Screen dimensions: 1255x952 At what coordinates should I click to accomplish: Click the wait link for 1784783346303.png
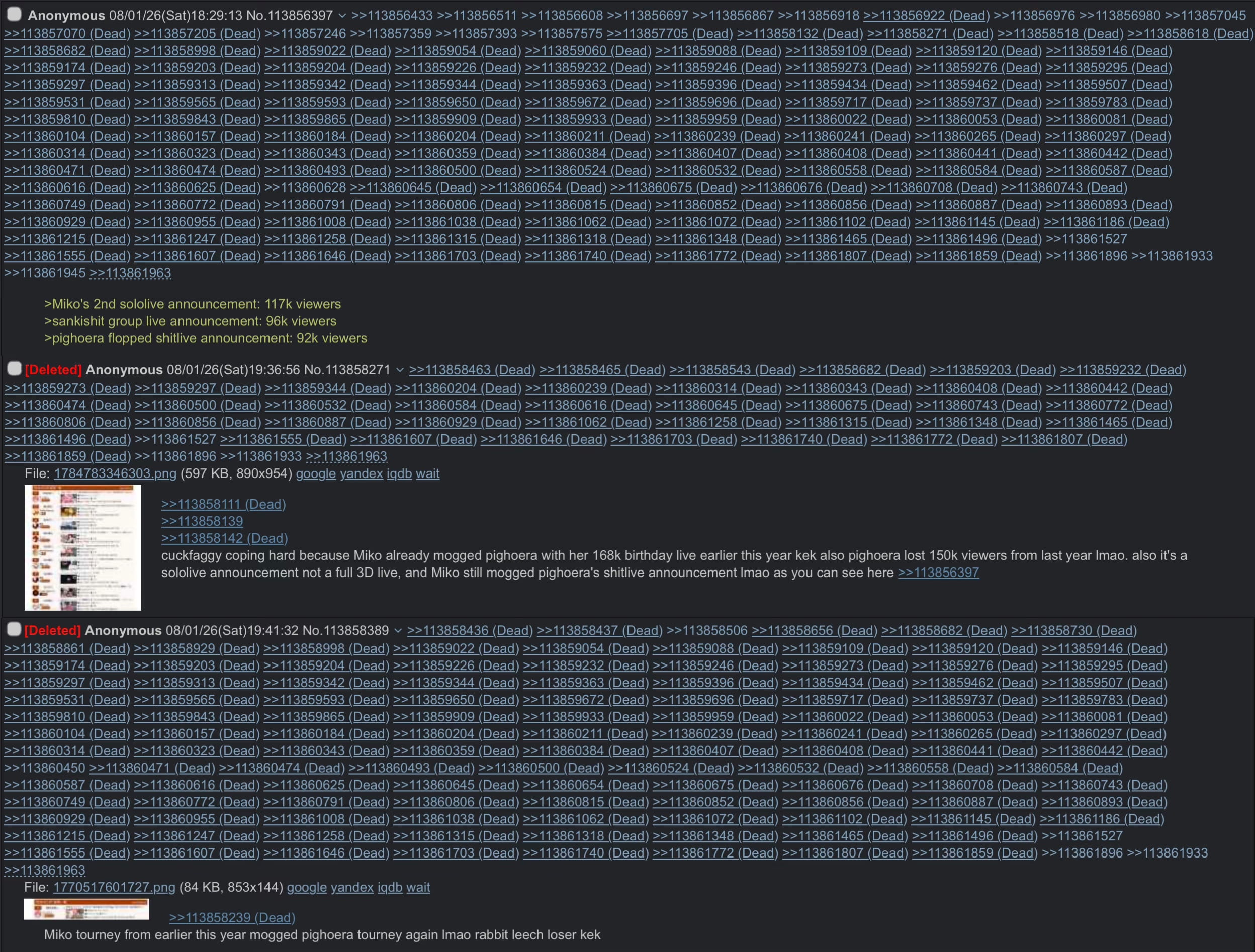pos(428,473)
